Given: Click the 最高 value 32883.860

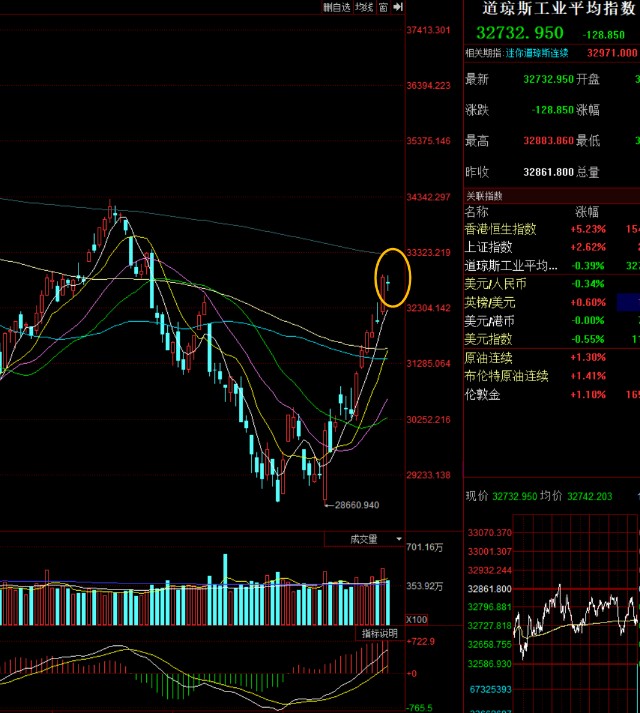Looking at the screenshot, I should coord(549,141).
